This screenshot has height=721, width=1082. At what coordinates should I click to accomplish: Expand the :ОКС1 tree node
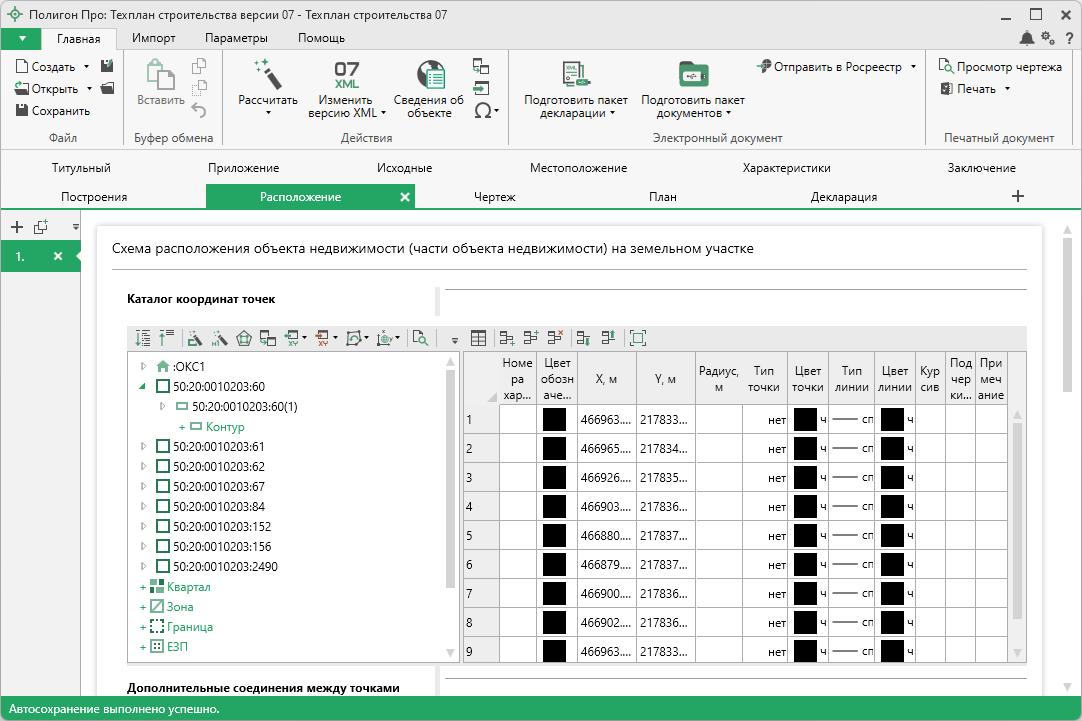143,366
